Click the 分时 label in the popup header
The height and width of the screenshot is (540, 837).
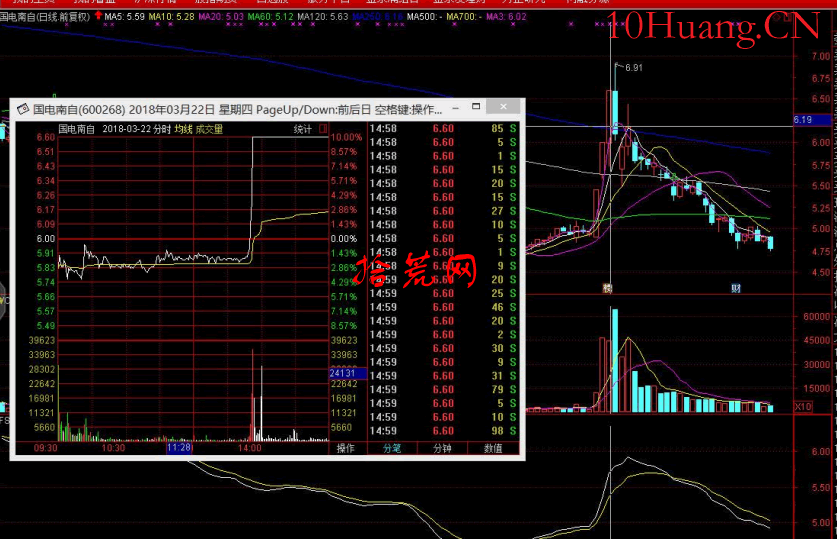pos(162,129)
